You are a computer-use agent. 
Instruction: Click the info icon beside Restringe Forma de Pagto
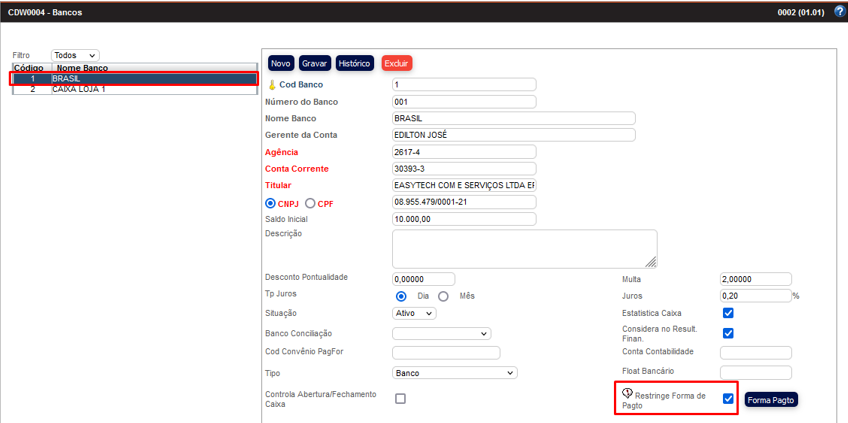[x=627, y=394]
